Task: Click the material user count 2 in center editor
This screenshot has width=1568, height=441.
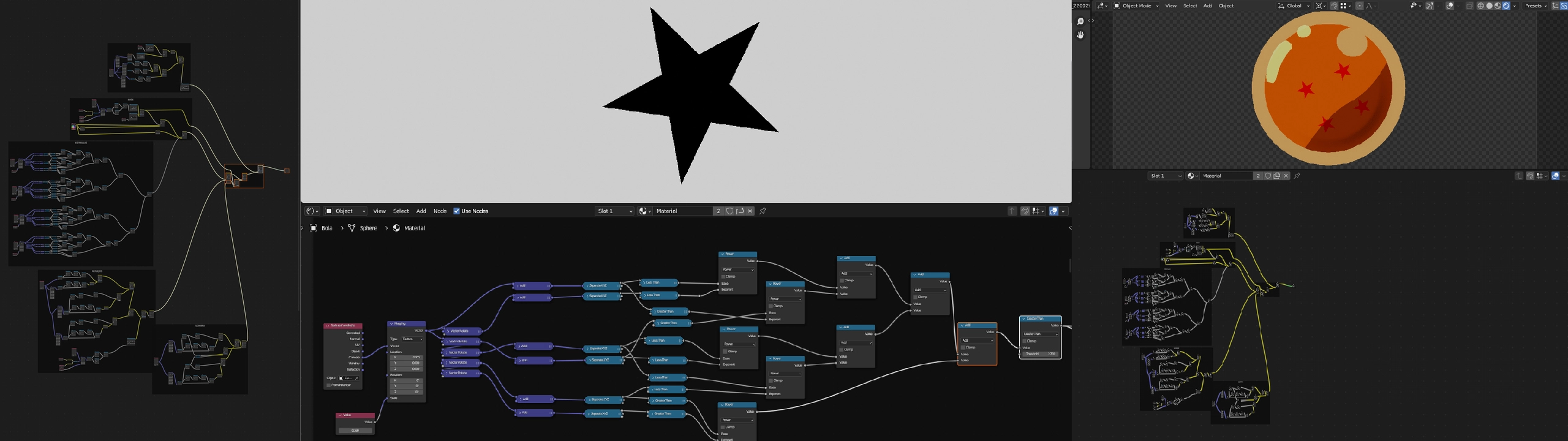Action: click(718, 211)
